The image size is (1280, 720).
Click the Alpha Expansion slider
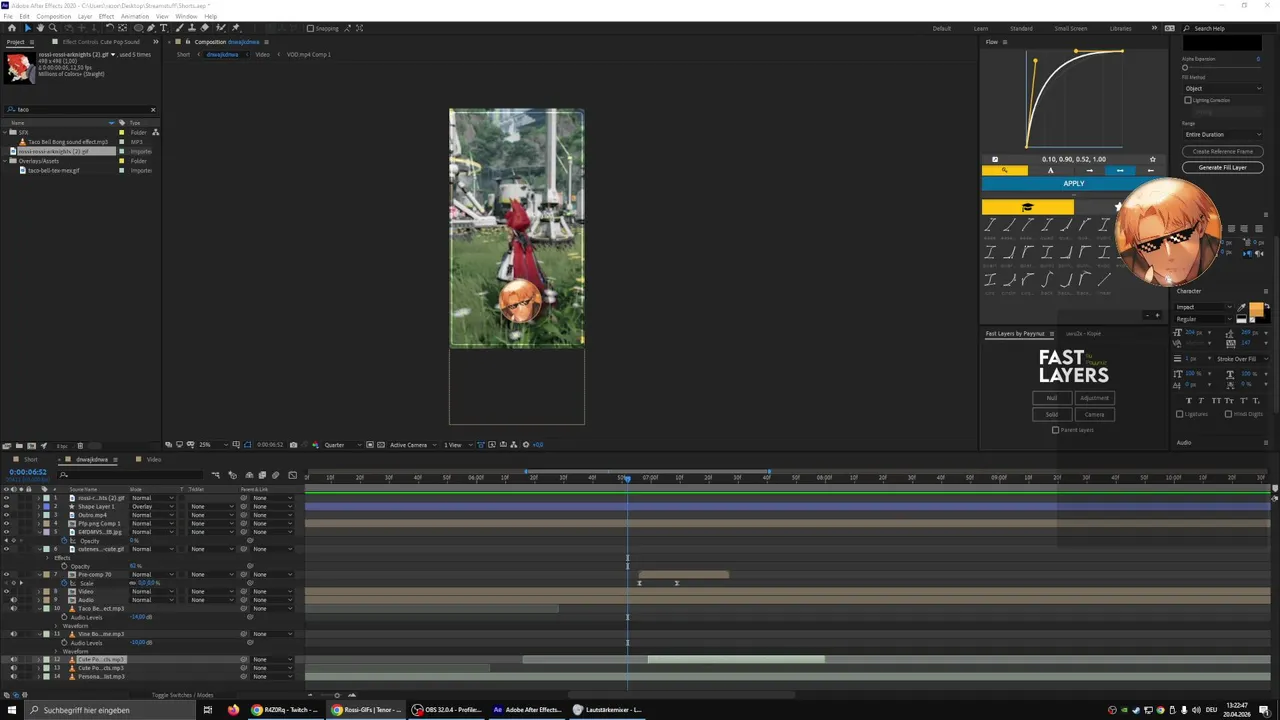[1222, 66]
